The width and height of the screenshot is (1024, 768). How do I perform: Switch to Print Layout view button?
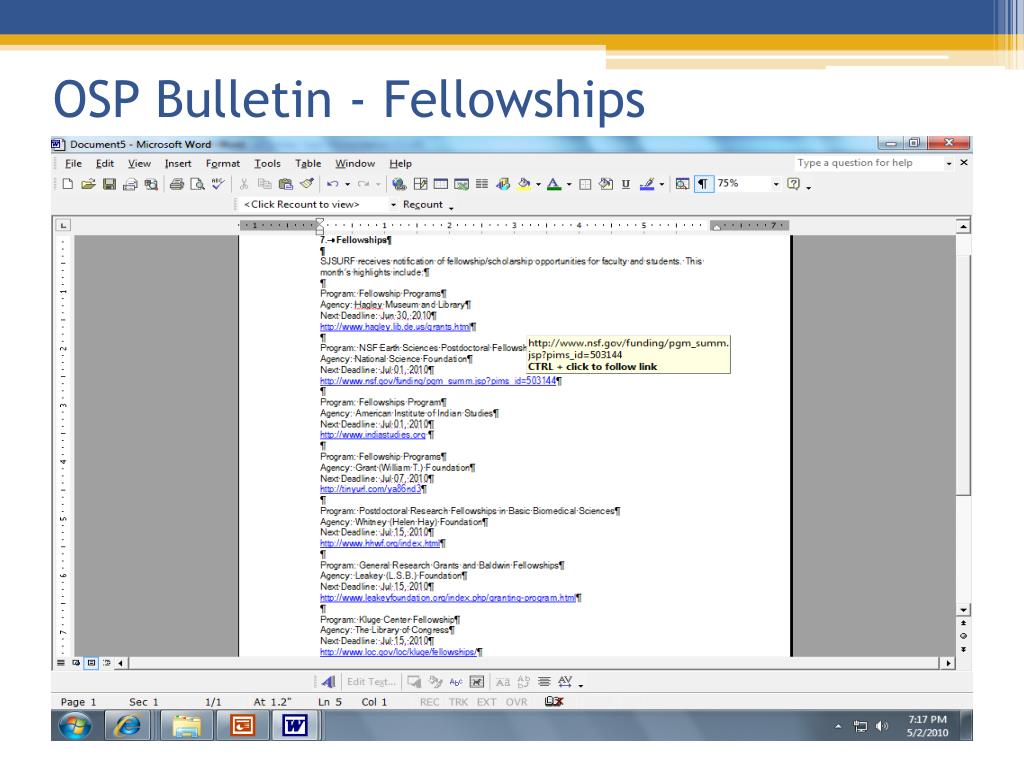91,663
